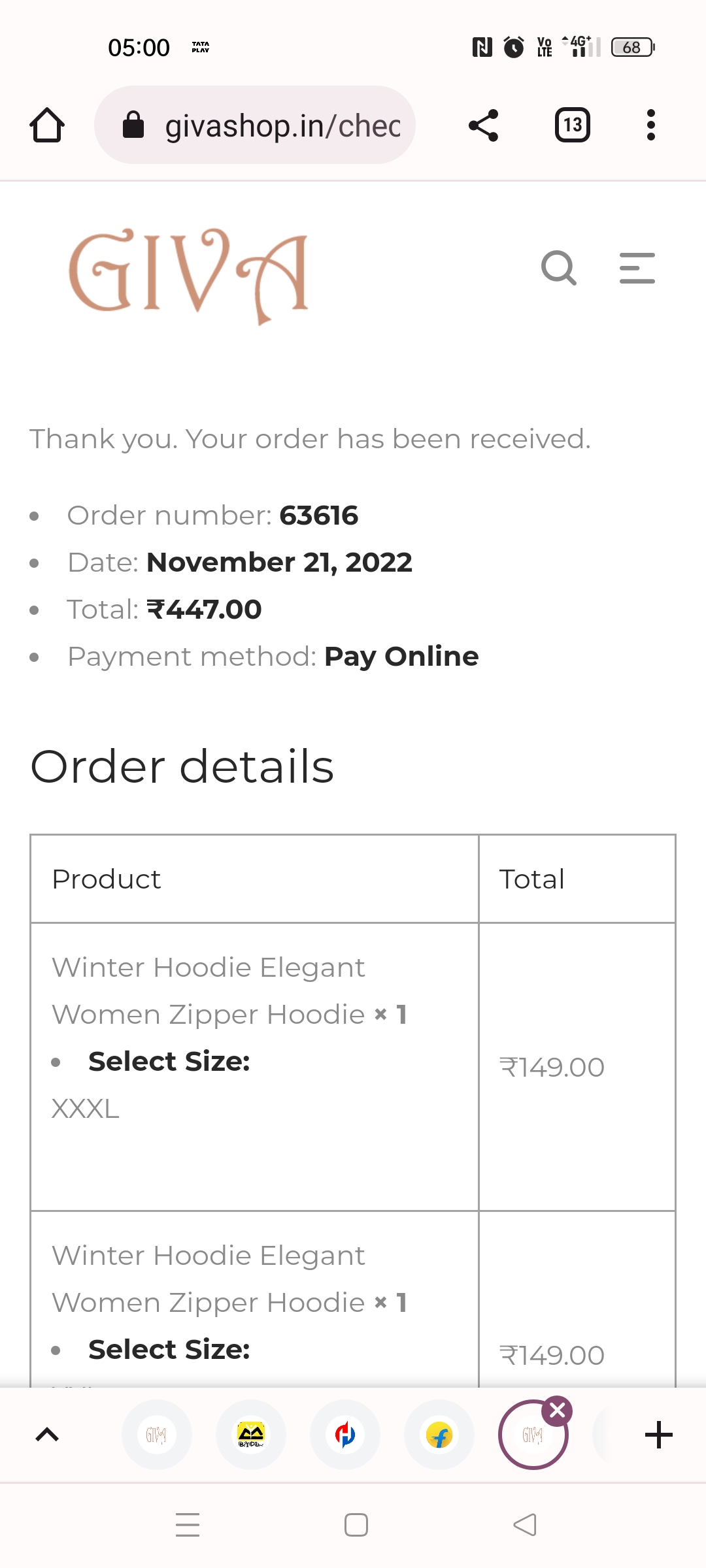Tap the second Winter Hoodie product name
Image resolution: width=706 pixels, height=1568 pixels.
tap(209, 1279)
